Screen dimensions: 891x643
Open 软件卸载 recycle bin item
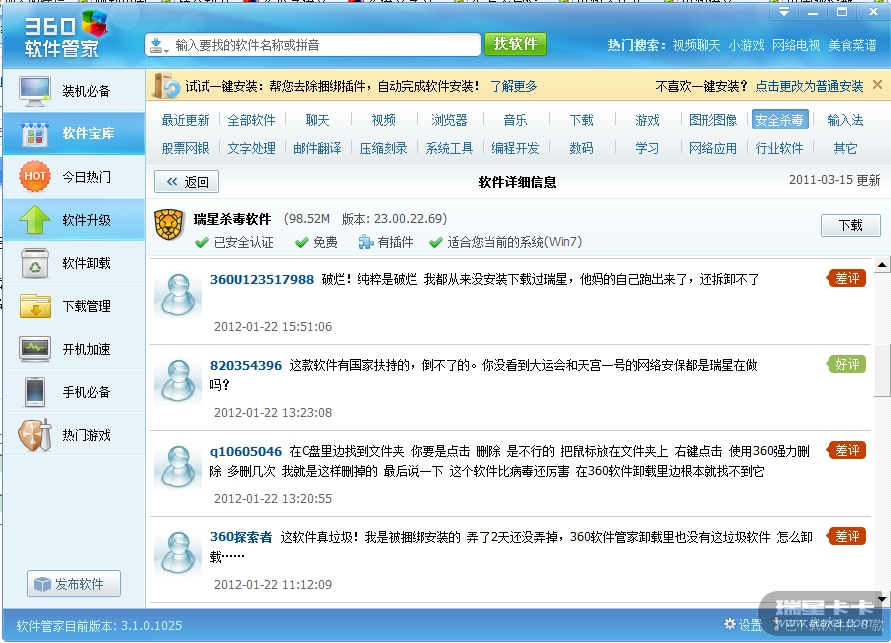(x=74, y=263)
